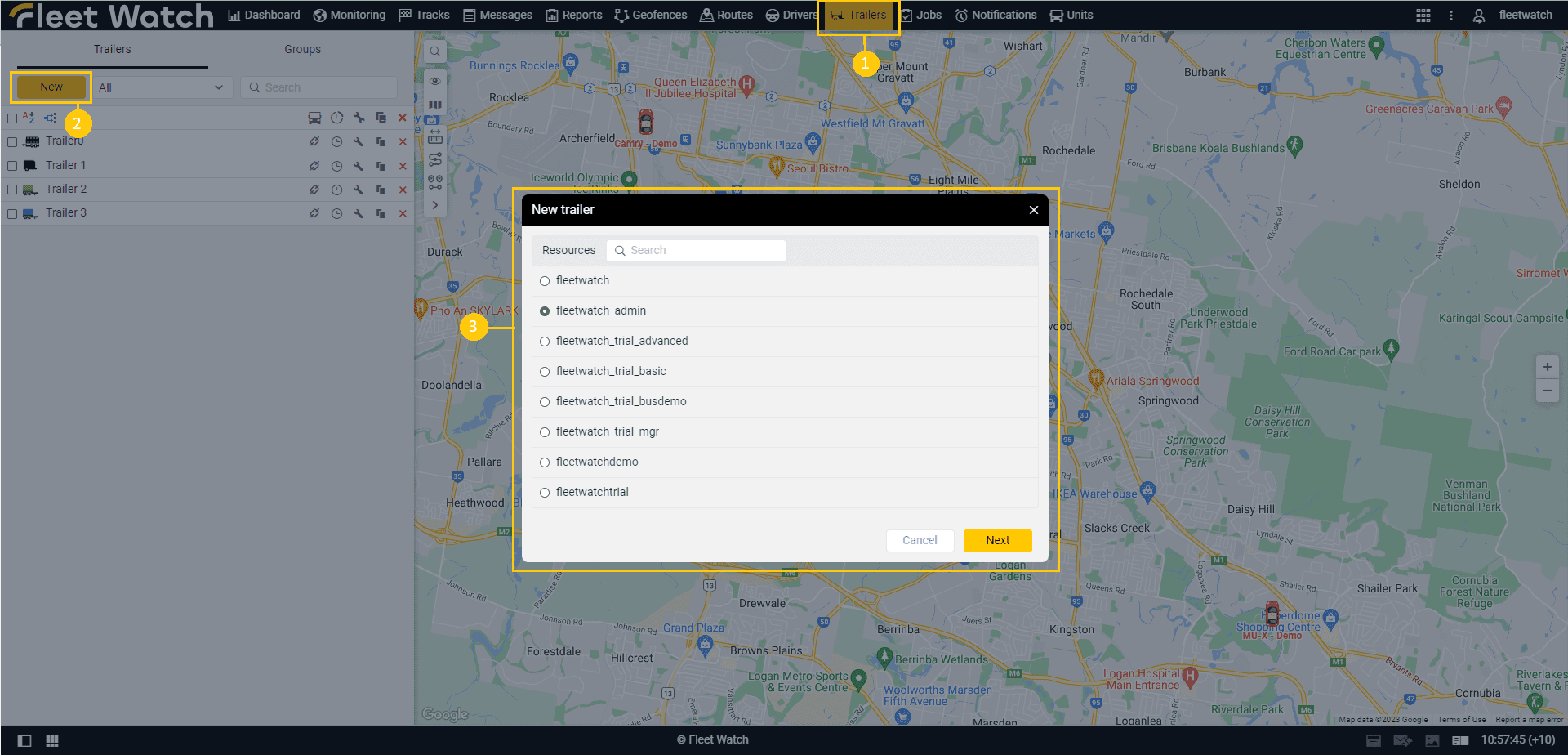1568x755 pixels.
Task: Open the map search tool
Action: coord(435,51)
